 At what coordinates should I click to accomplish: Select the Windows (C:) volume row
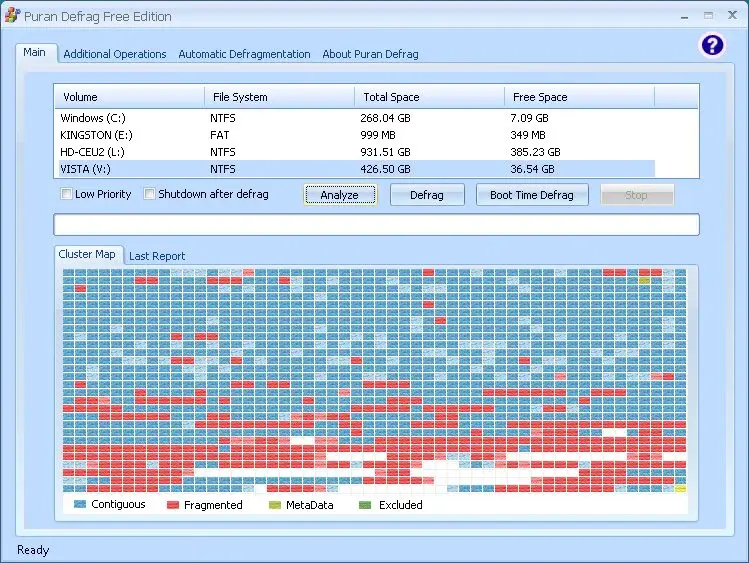coord(356,118)
